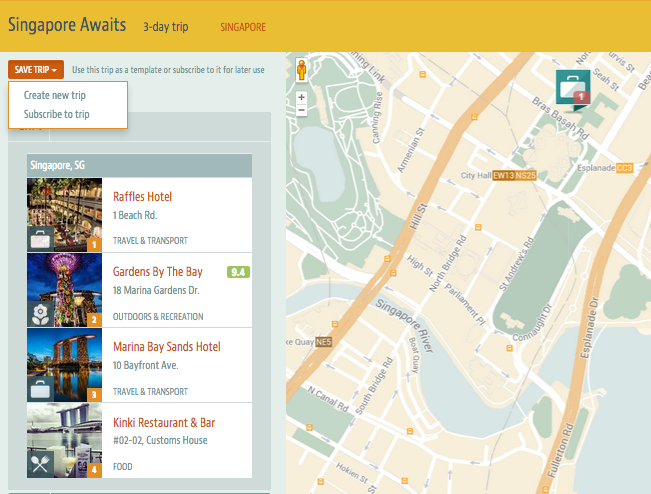Click the flower icon on Gardens By The Bay
This screenshot has width=651, height=494.
click(40, 314)
